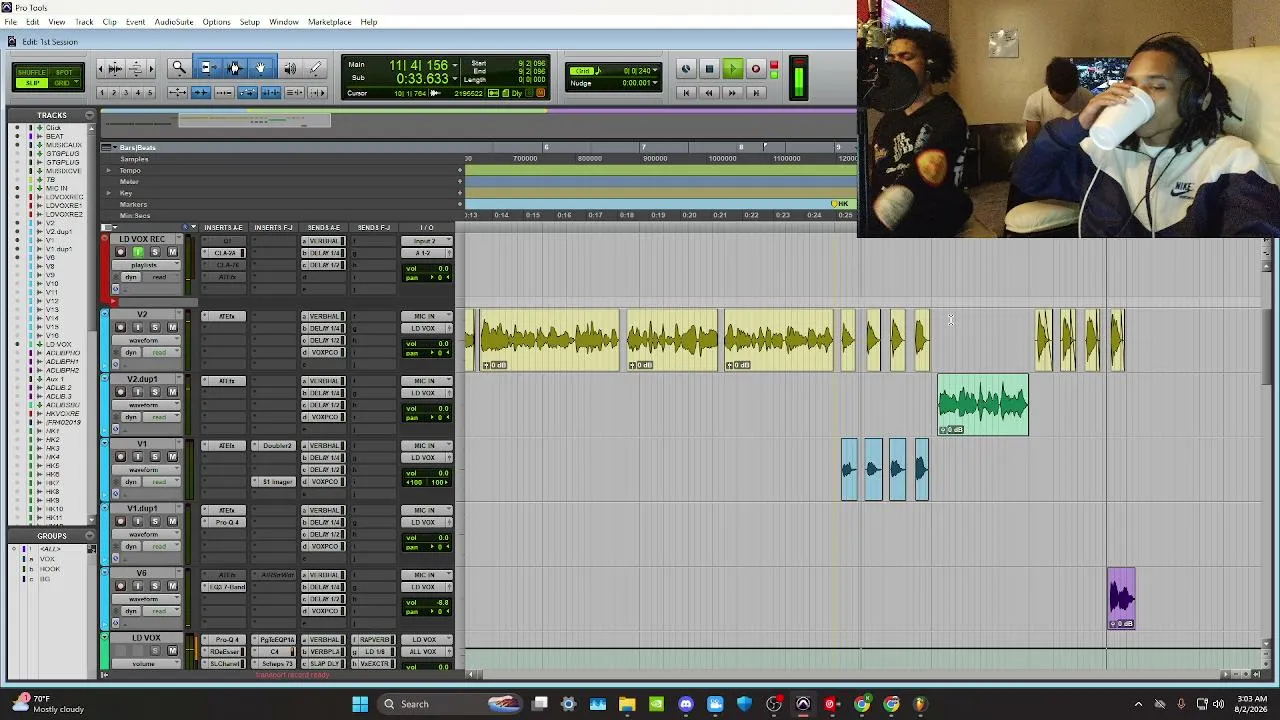The width and height of the screenshot is (1280, 720).
Task: Solo the LD VOX REC track
Action: (155, 252)
